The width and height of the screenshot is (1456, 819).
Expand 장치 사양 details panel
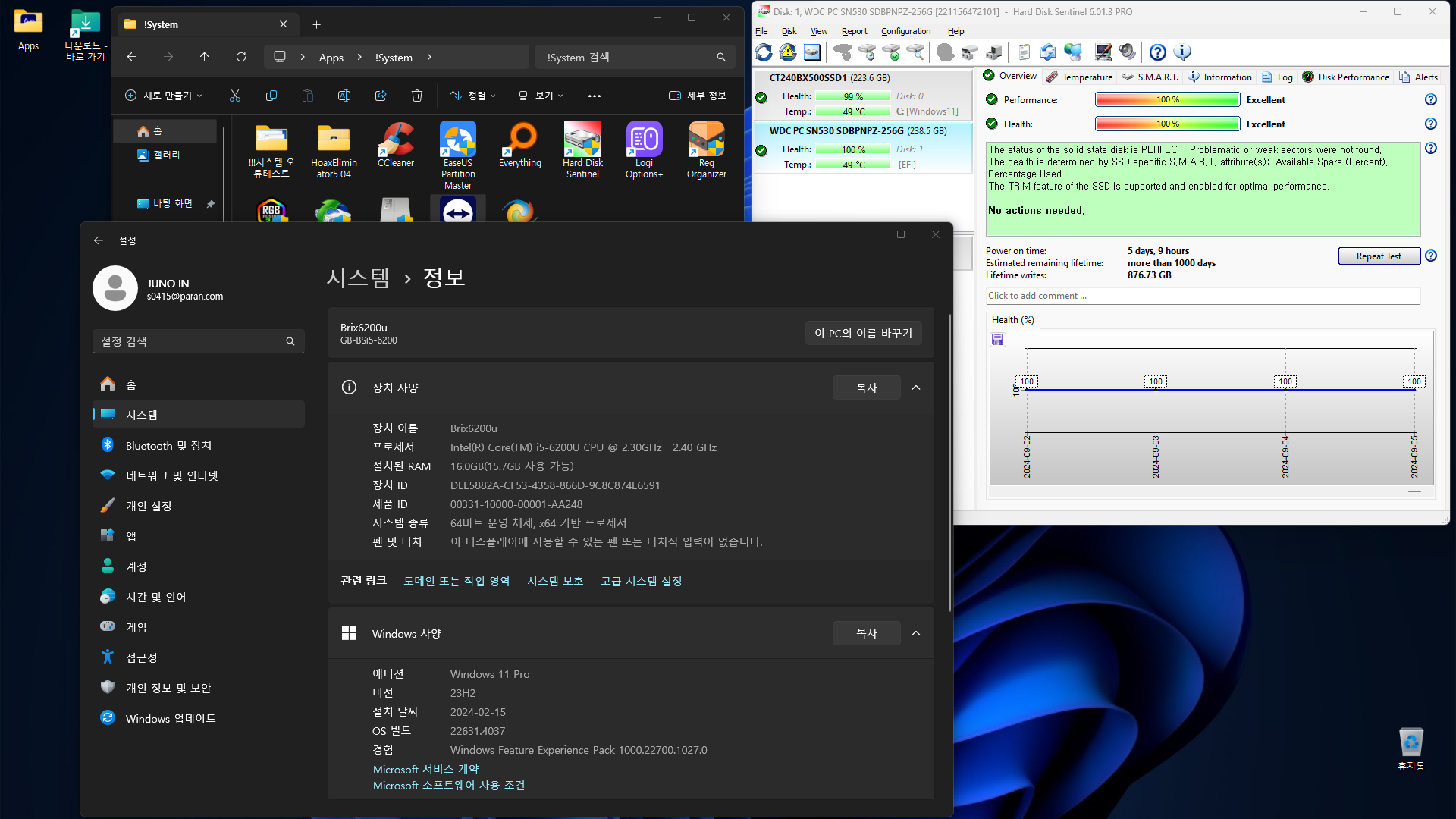tap(916, 387)
